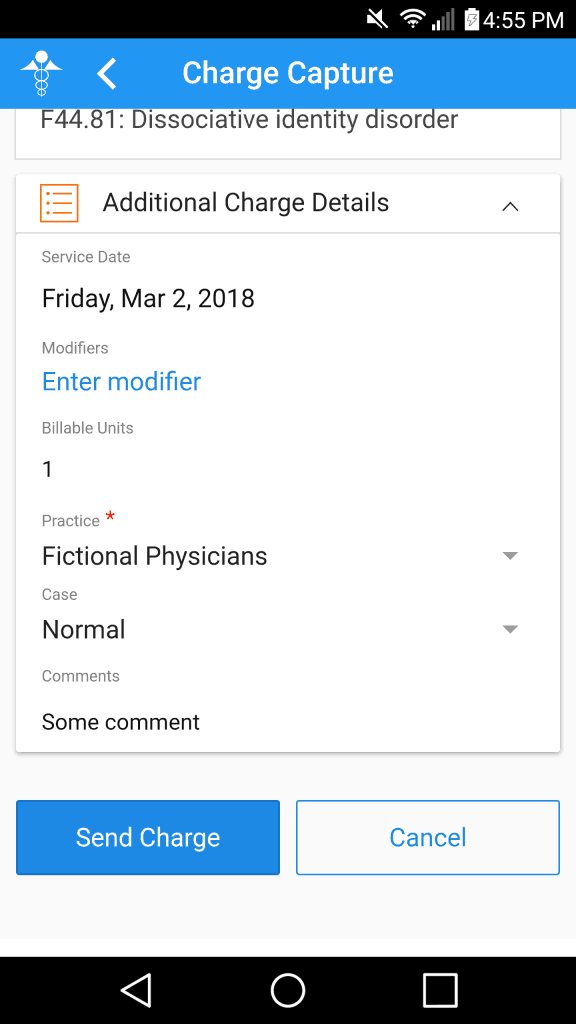
Task: Open the Practice dropdown arrow
Action: 510,556
